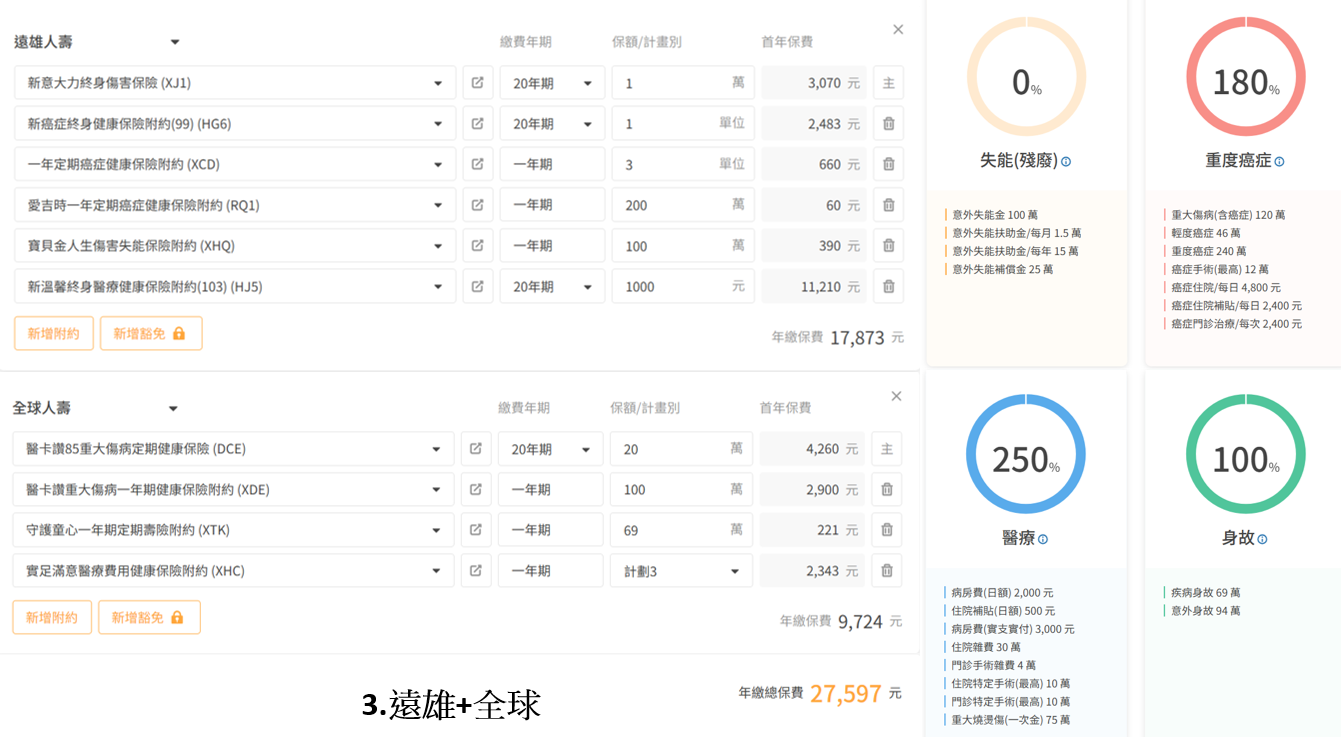Screen dimensions: 1341x737
Task: Click 重度癌症 240 萬 benefit line
Action: click(1209, 251)
